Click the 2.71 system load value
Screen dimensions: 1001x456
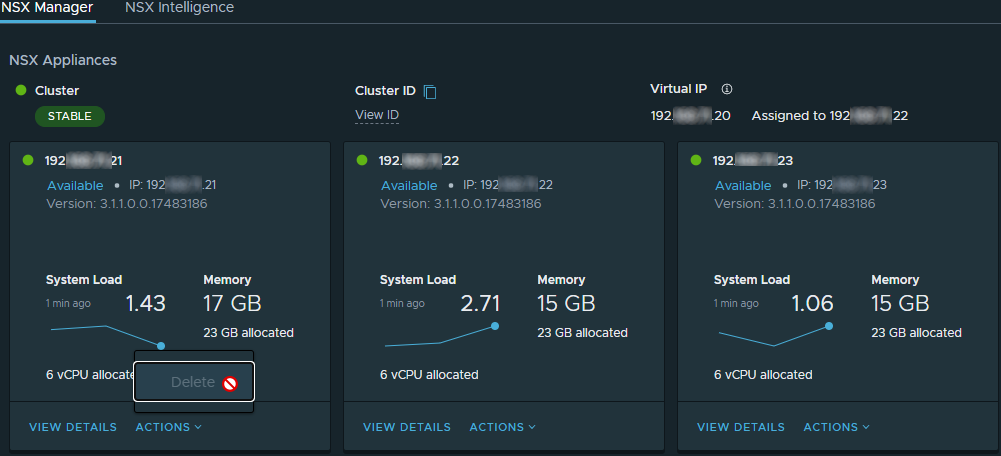tap(480, 303)
